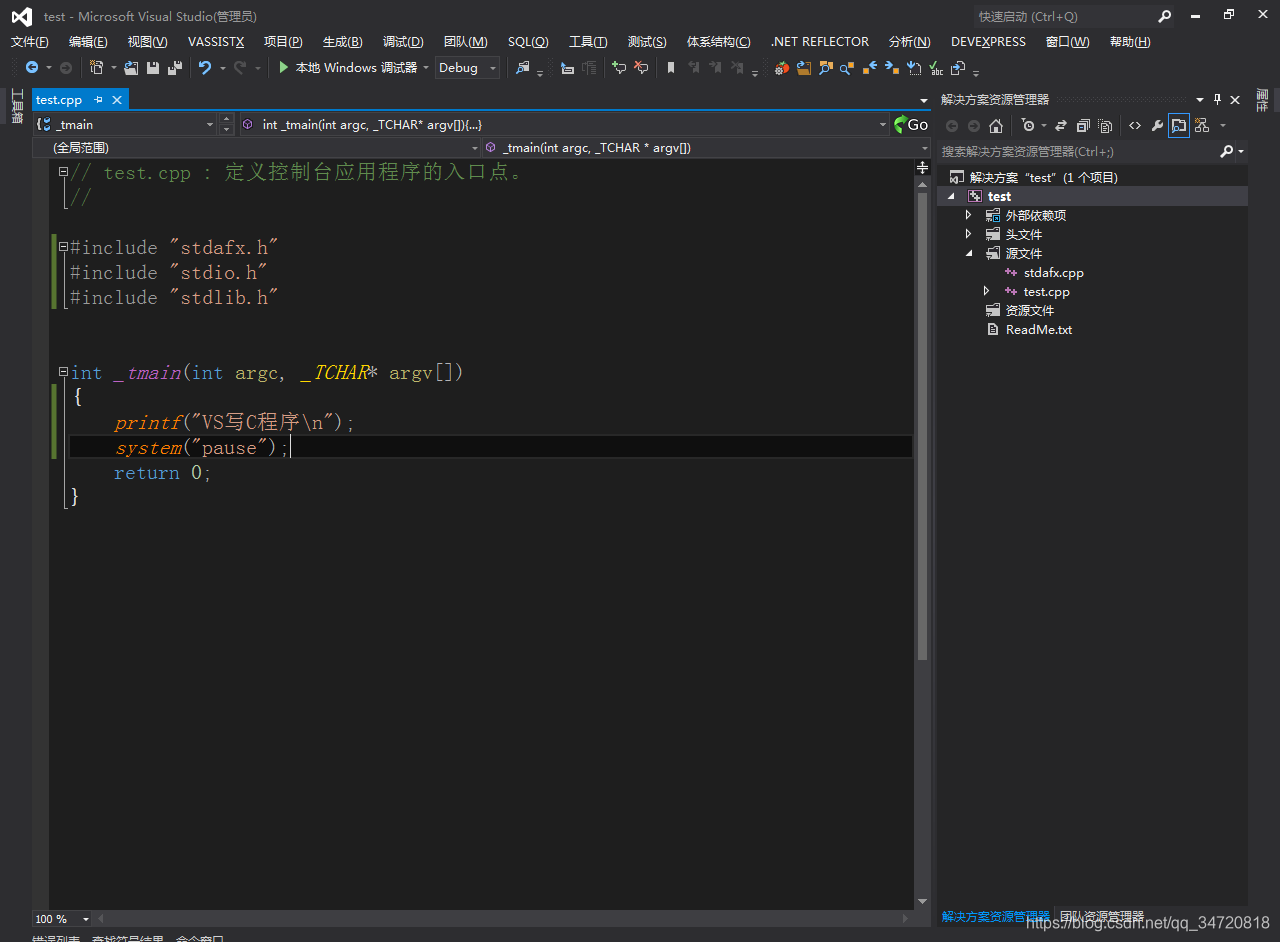Click the Visual Assist tomato options icon

tap(782, 68)
